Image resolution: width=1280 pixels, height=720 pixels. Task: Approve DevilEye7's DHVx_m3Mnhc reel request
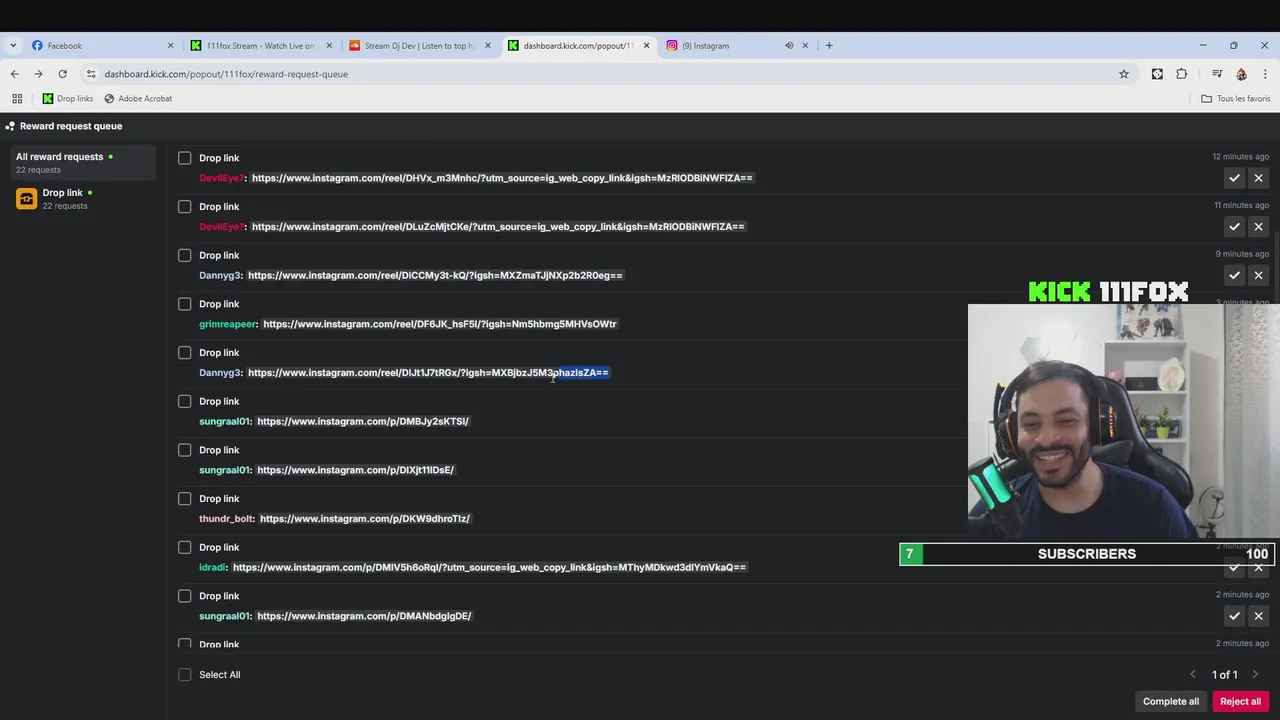pyautogui.click(x=1234, y=178)
